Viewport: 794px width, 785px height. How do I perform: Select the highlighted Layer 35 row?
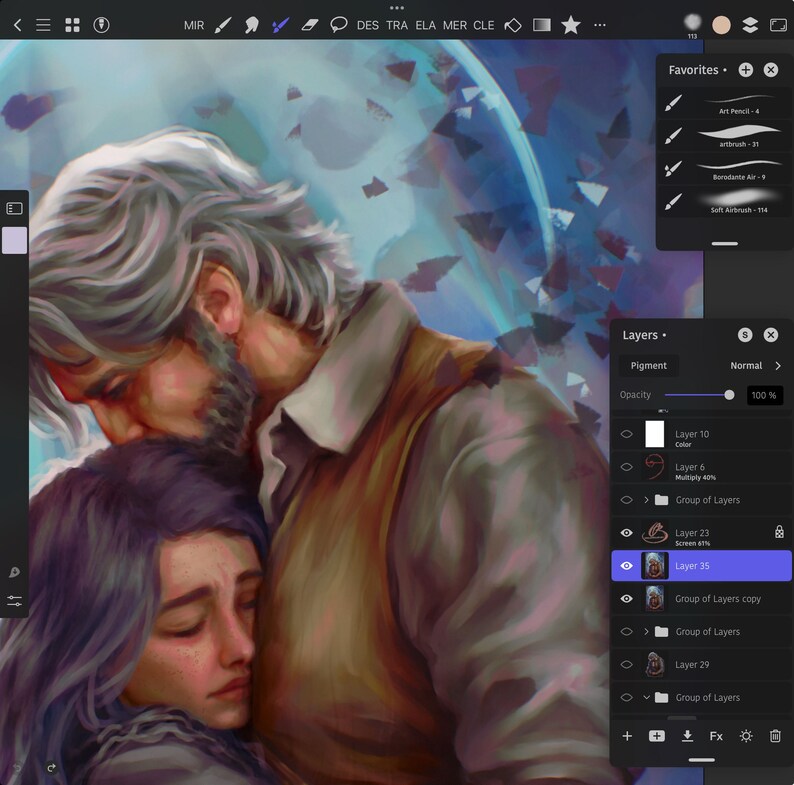coord(702,566)
